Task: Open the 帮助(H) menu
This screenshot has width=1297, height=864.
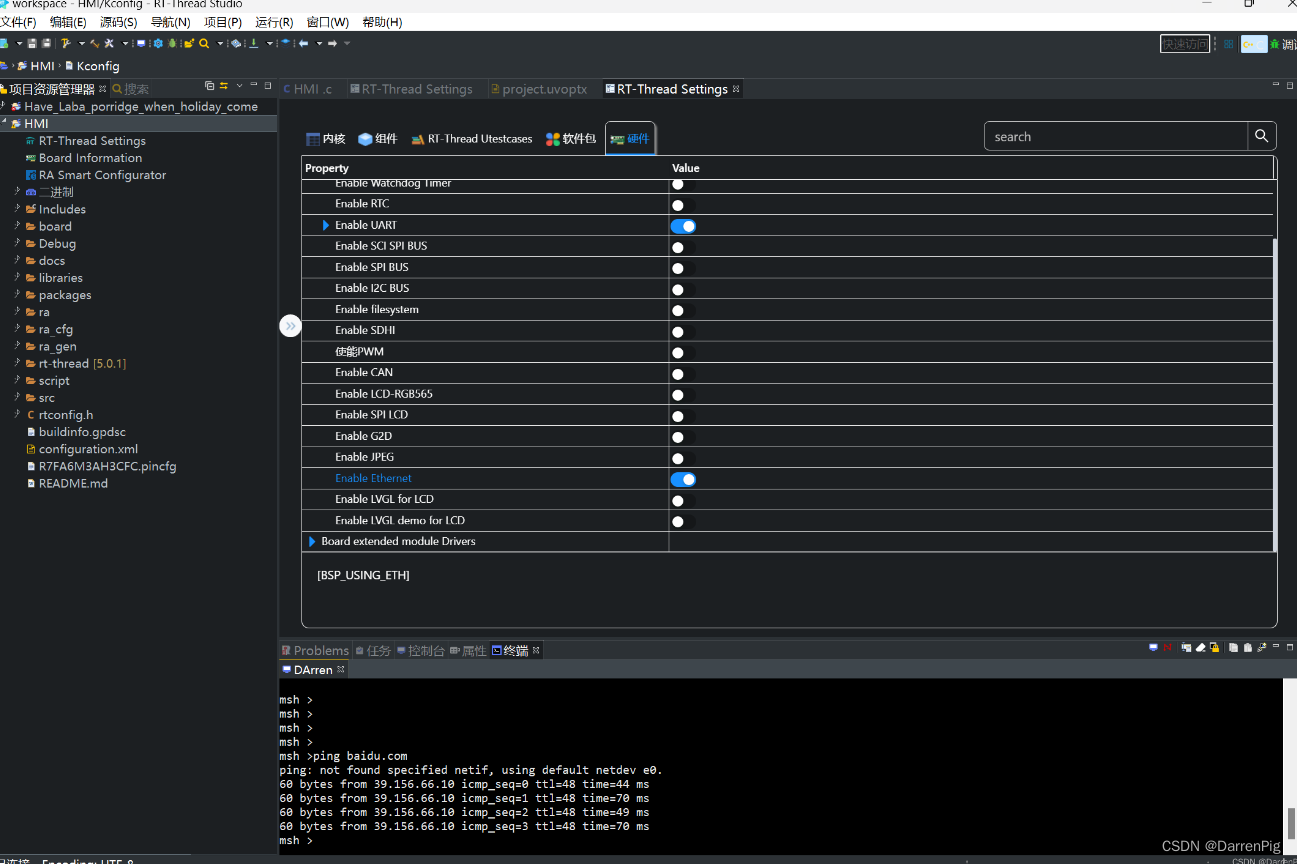Action: pos(382,22)
